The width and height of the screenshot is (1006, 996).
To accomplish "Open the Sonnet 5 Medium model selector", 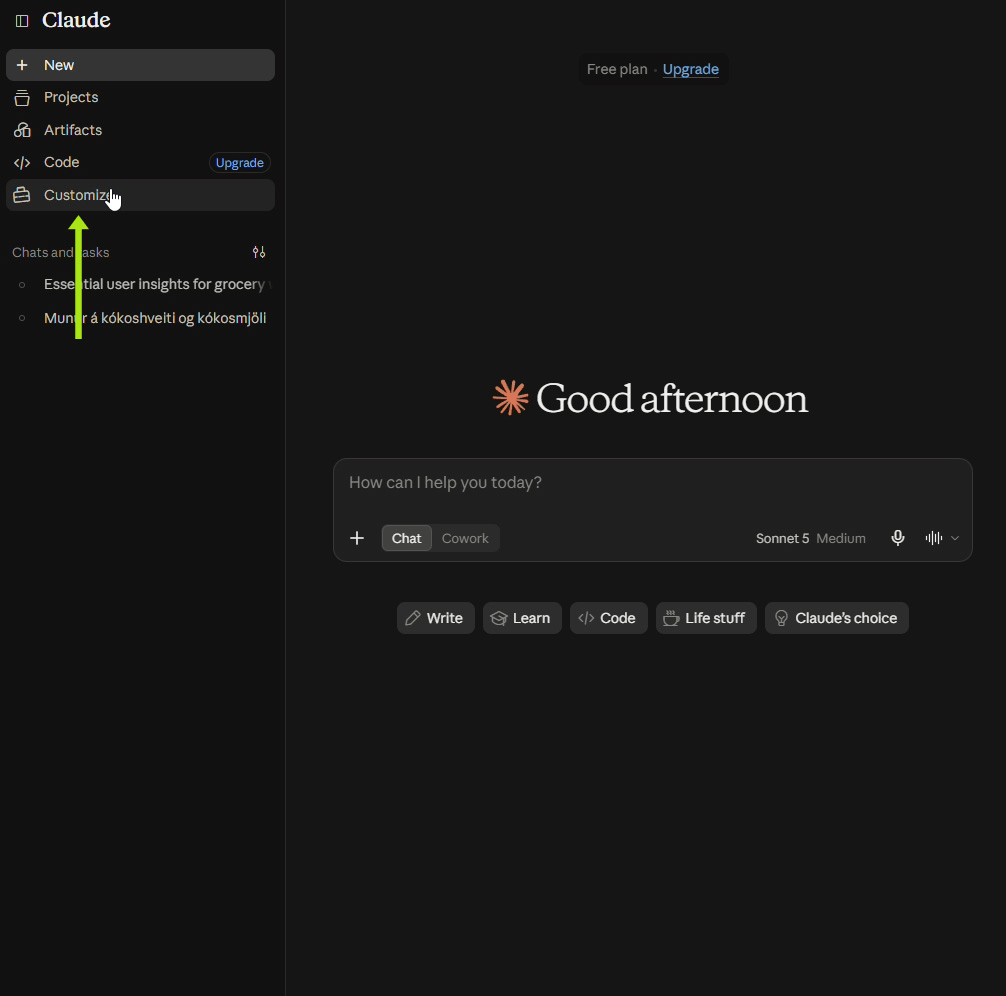I will coord(810,538).
